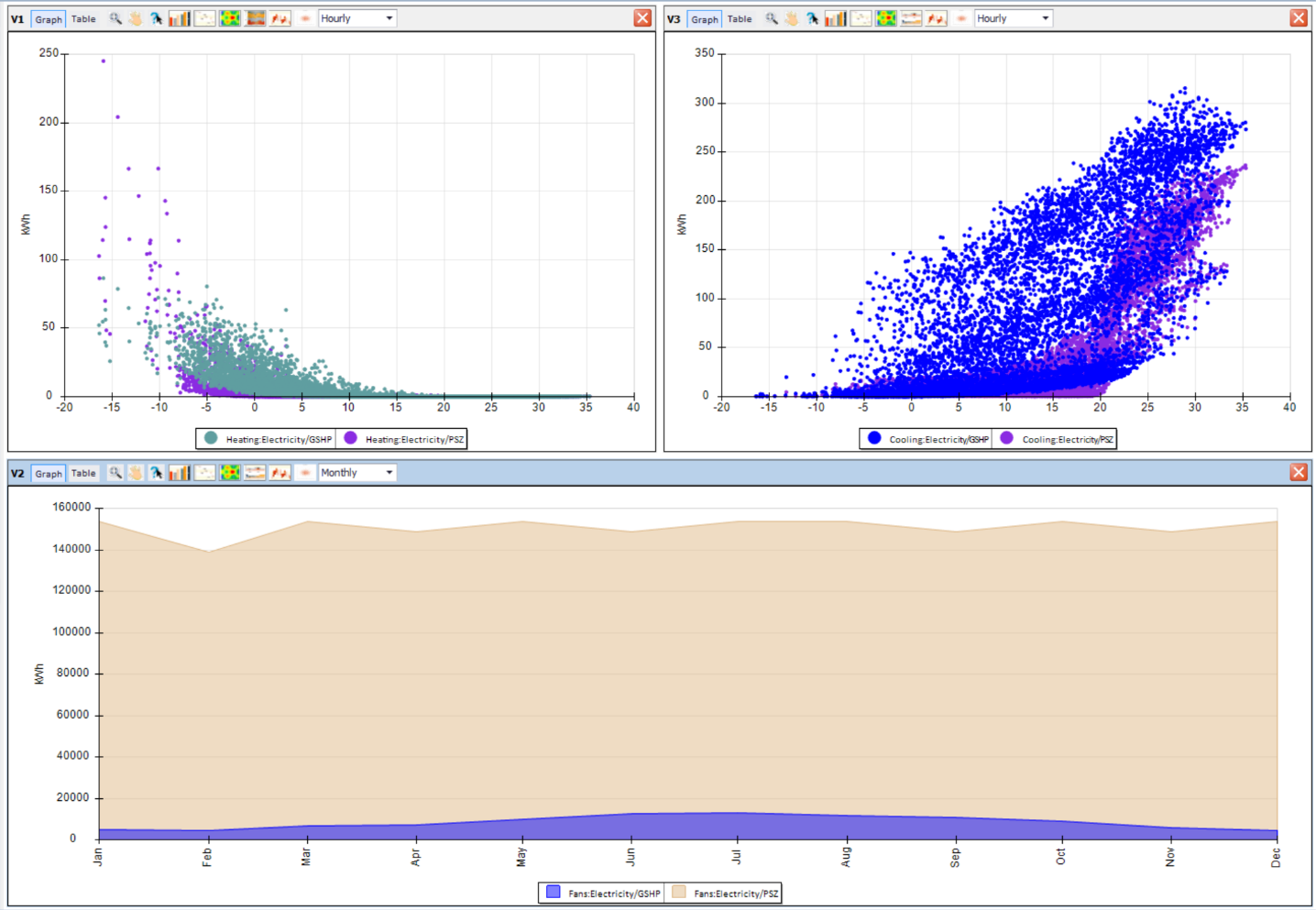Switch V1 to the Table tab

[x=83, y=18]
